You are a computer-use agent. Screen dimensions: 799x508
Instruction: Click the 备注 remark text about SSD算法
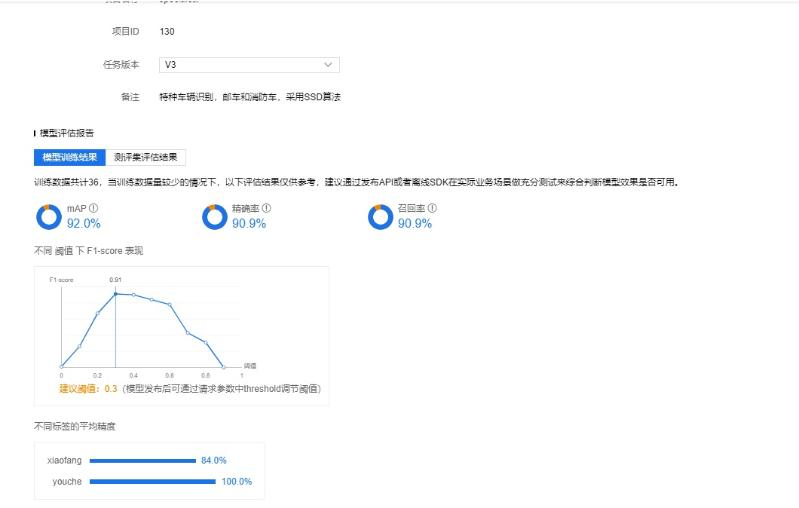(x=250, y=97)
